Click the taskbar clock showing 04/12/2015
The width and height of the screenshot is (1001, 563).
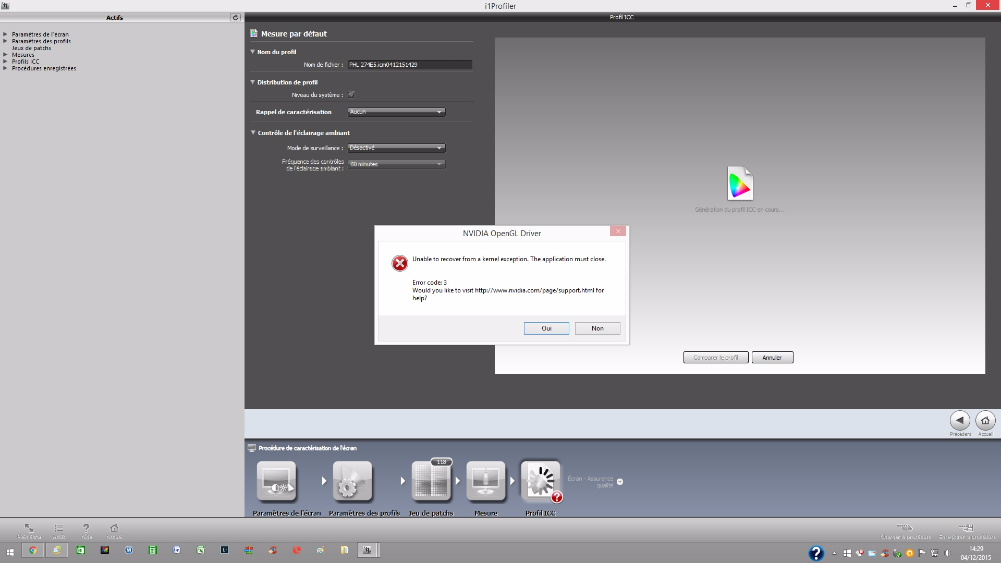976,553
